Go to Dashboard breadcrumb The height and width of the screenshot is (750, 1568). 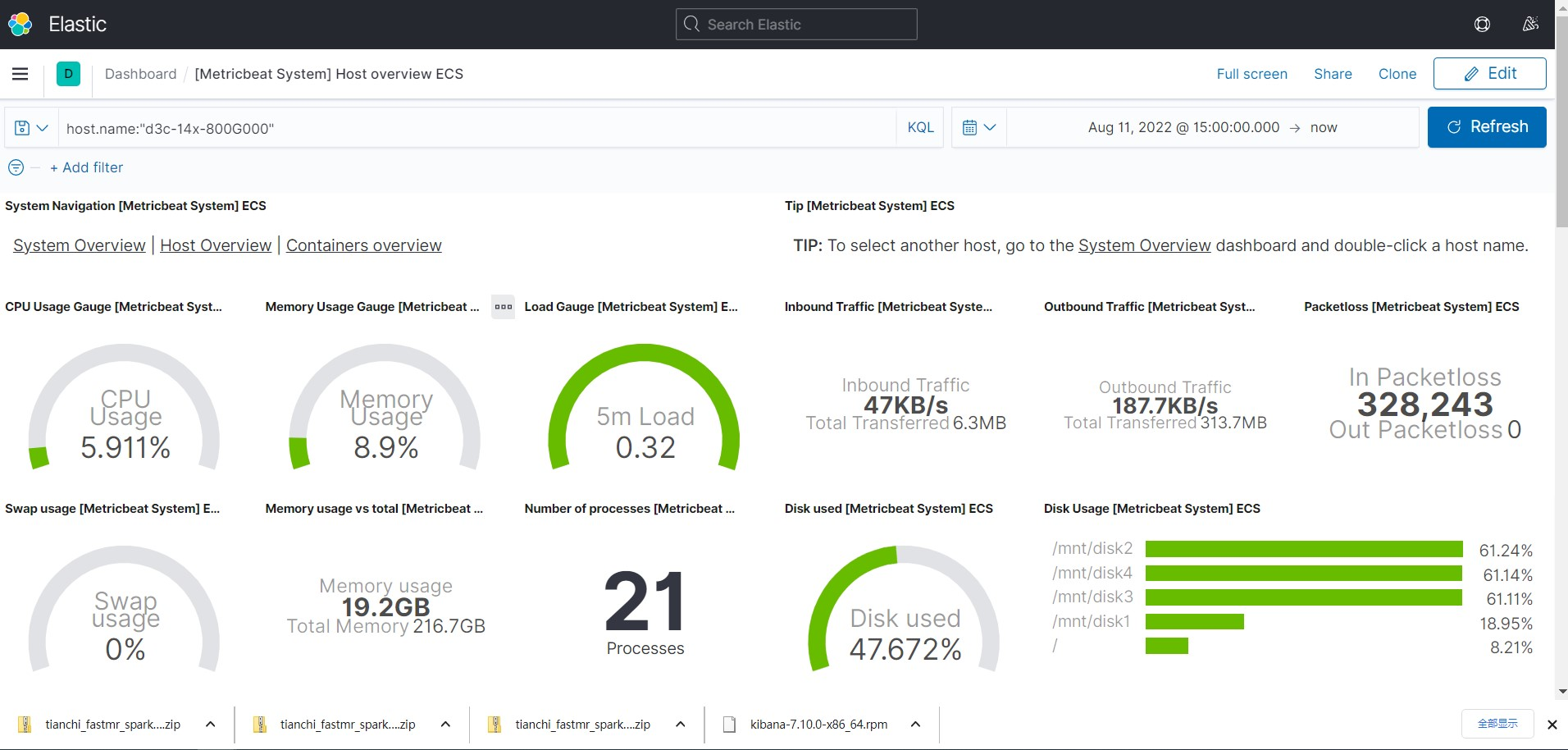click(140, 74)
